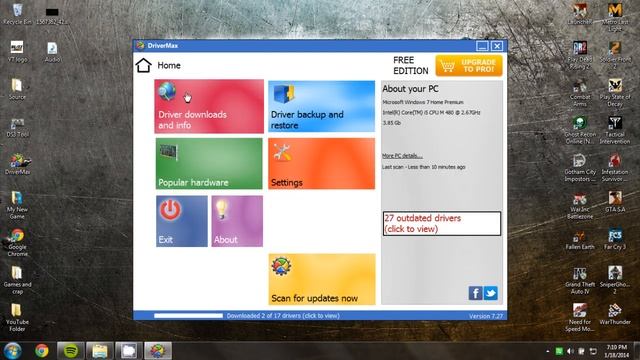Viewport: 640px width, 360px height.
Task: Select the Launcher desktop shortcut
Action: pos(580,14)
